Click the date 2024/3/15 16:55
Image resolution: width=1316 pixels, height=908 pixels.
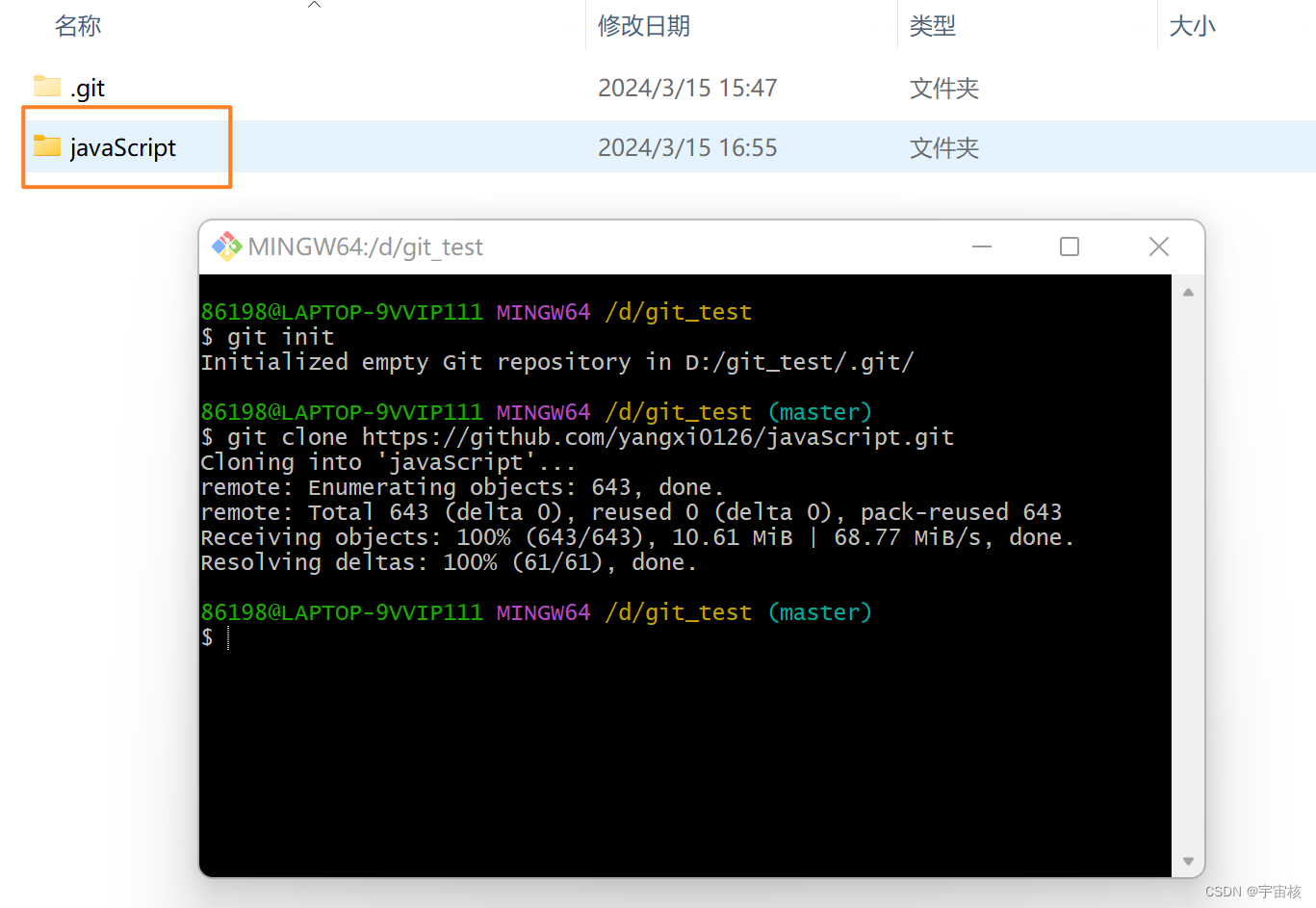pyautogui.click(x=687, y=147)
